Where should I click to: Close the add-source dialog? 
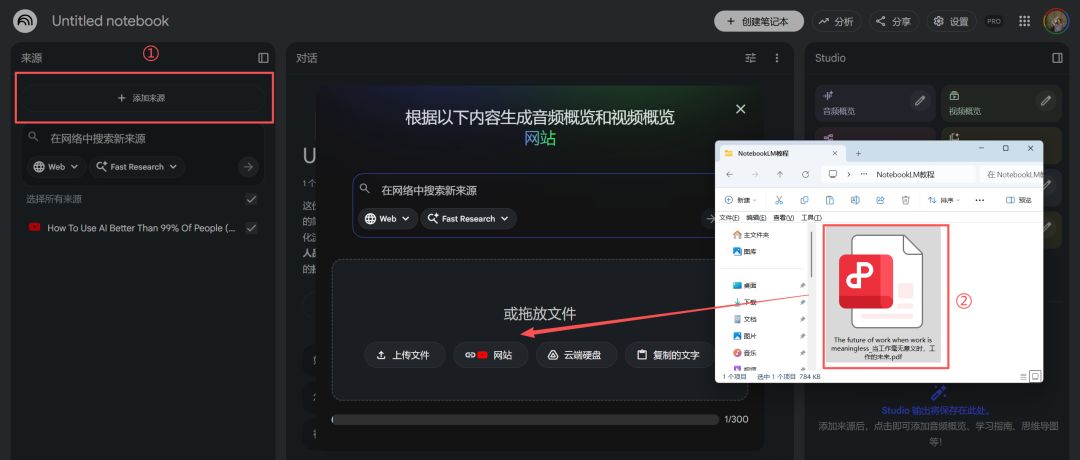740,109
